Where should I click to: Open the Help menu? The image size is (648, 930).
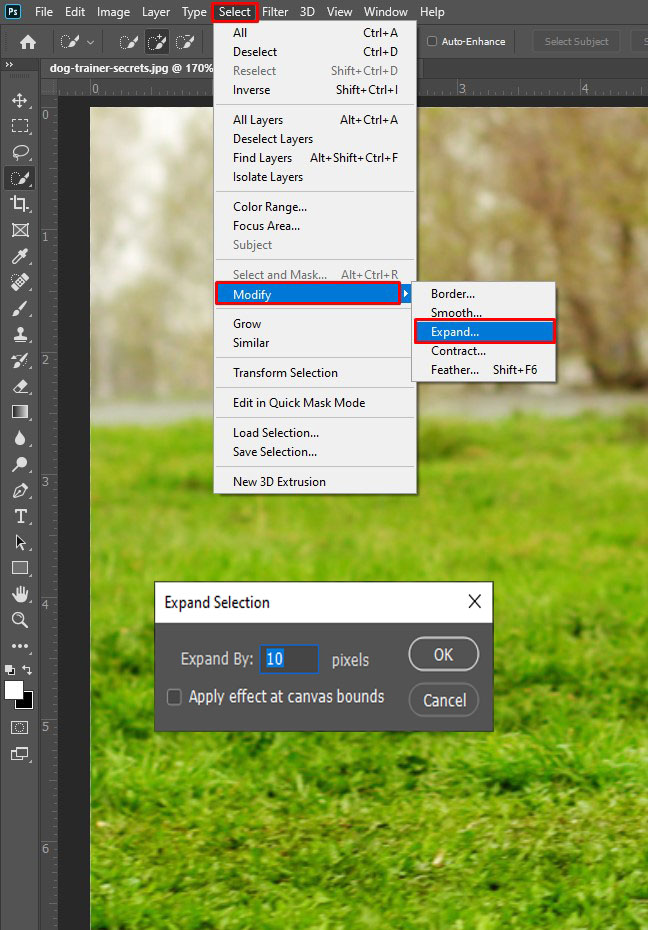[x=432, y=12]
